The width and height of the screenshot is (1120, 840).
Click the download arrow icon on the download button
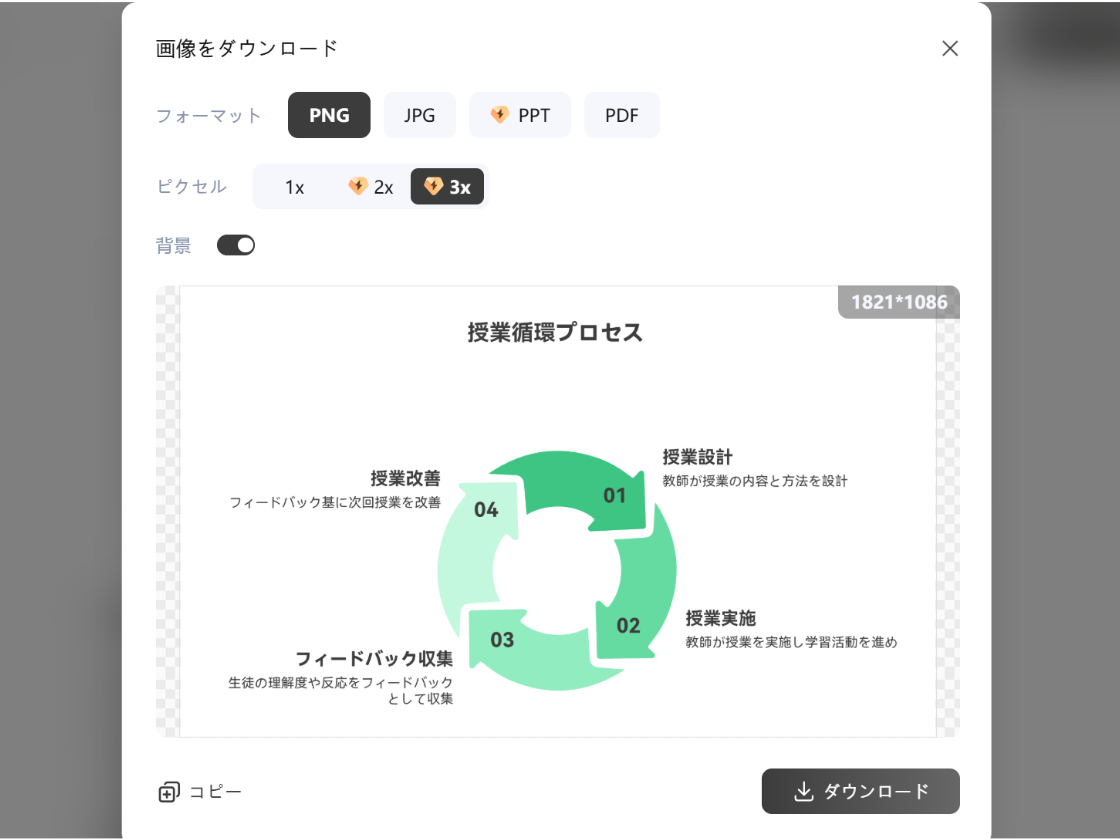click(803, 791)
